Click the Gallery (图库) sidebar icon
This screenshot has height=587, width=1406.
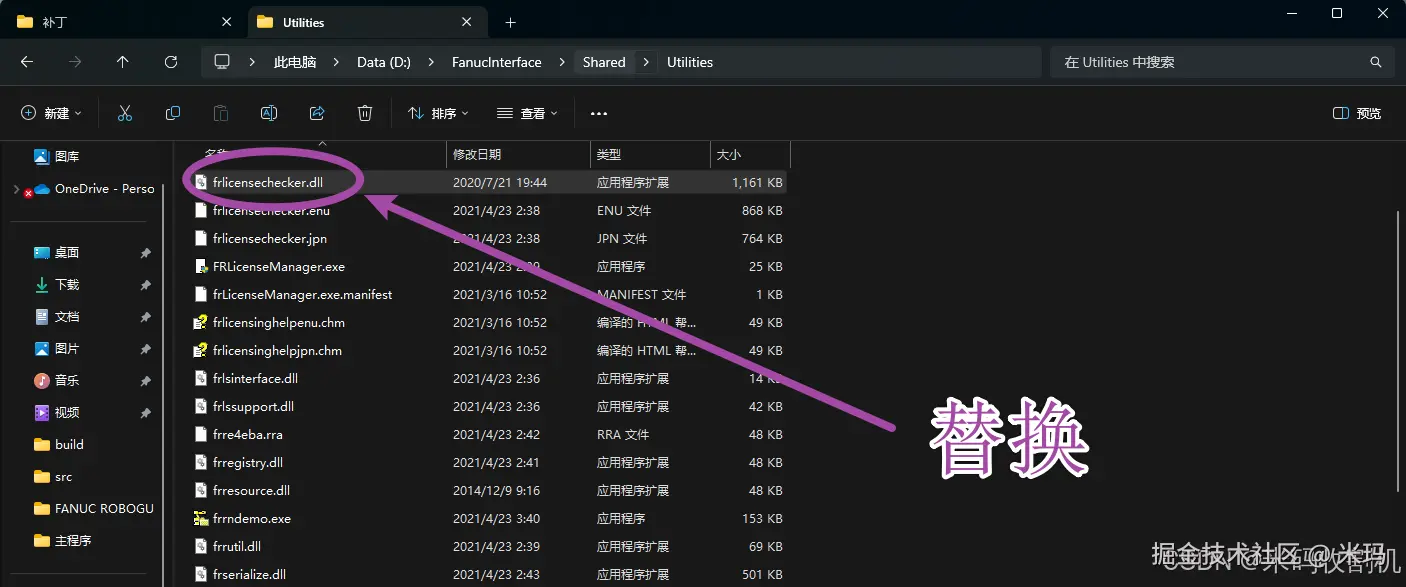[41, 156]
